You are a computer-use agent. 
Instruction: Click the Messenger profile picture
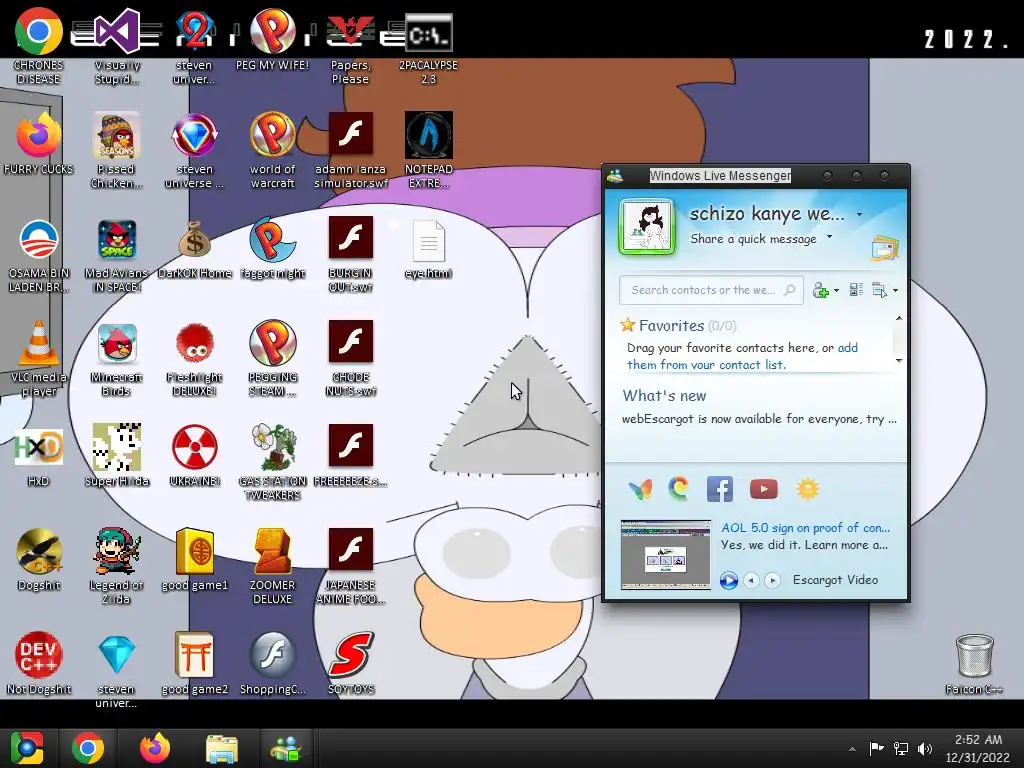coord(647,227)
